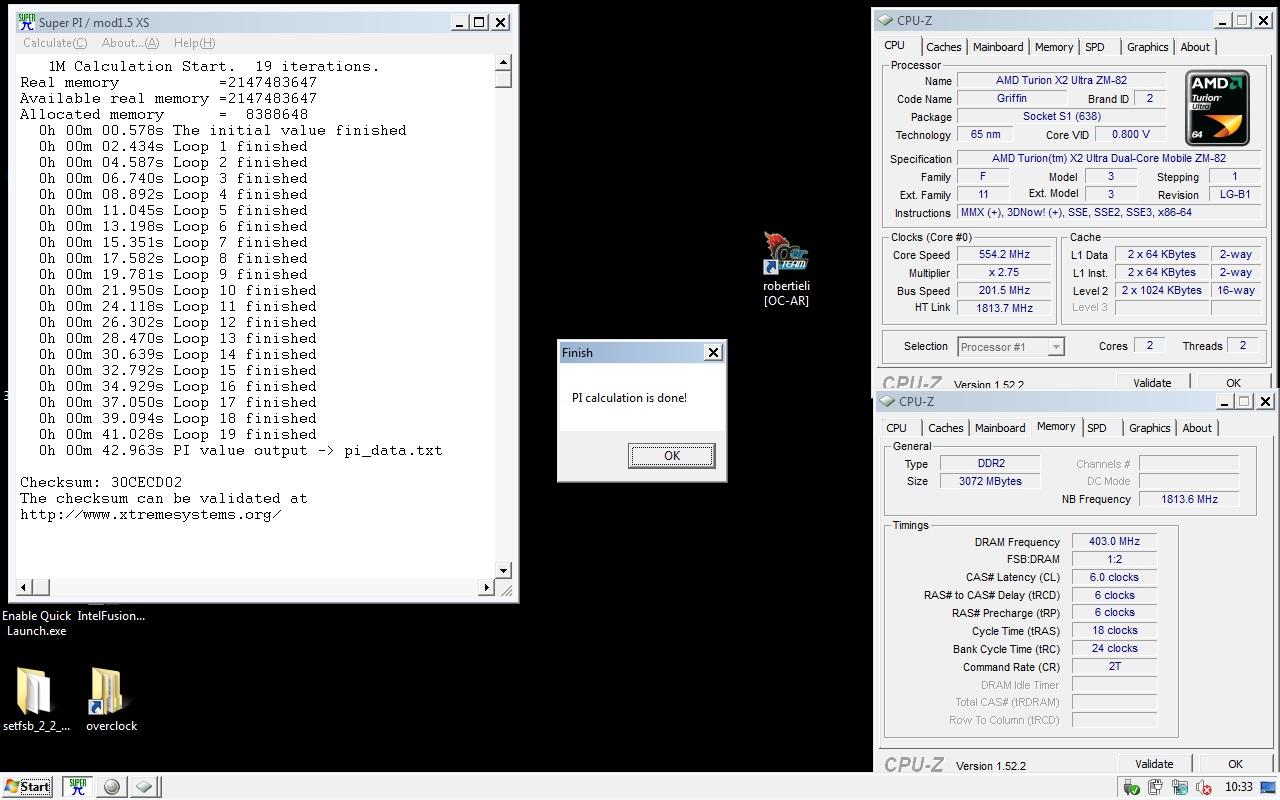Click the memory Size value 3072 MBytes
The image size is (1280, 800).
[x=990, y=481]
